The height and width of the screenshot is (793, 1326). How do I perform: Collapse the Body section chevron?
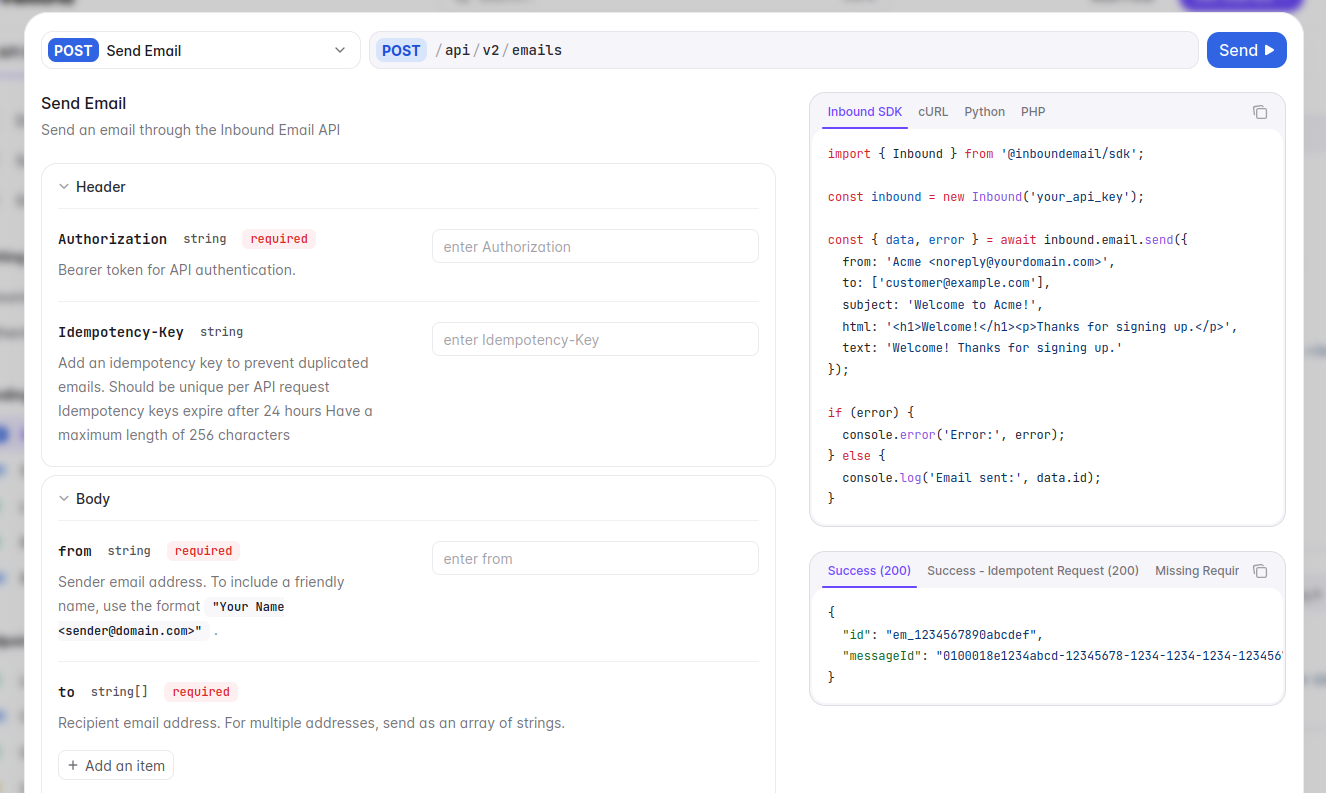[64, 499]
